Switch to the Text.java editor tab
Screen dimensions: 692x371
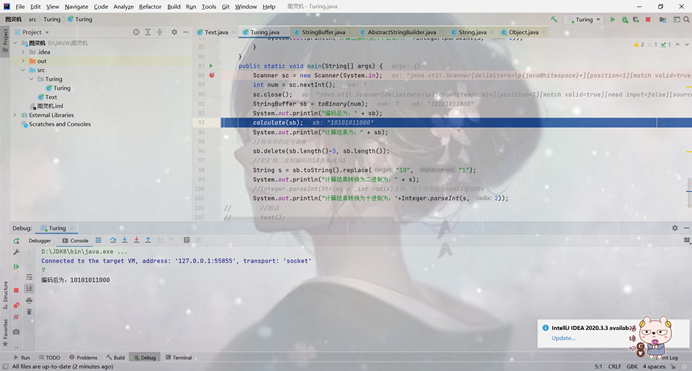point(216,32)
